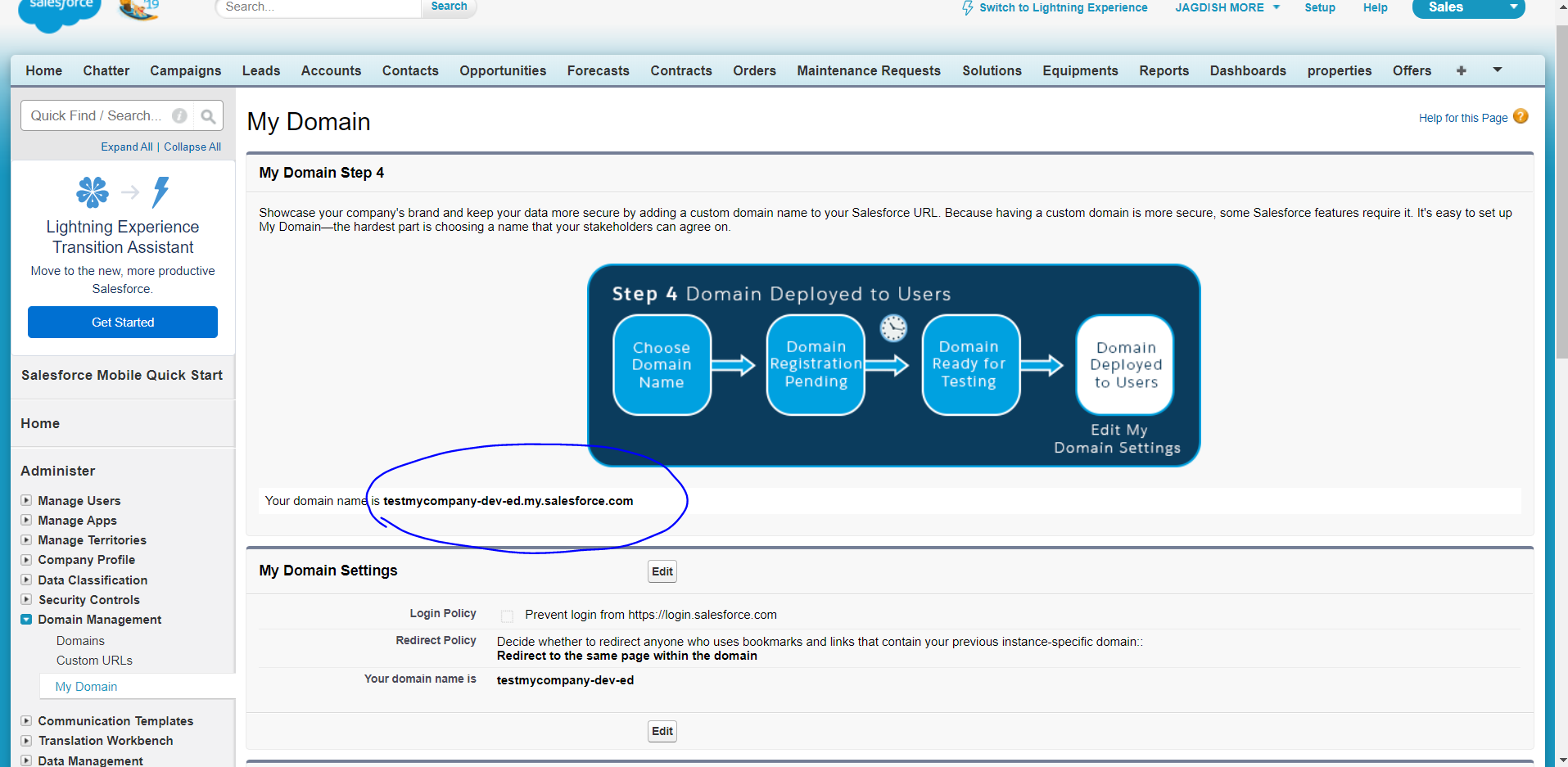Click Edit My Domain Settings in the diagram
This screenshot has width=1568, height=767.
tap(1118, 439)
